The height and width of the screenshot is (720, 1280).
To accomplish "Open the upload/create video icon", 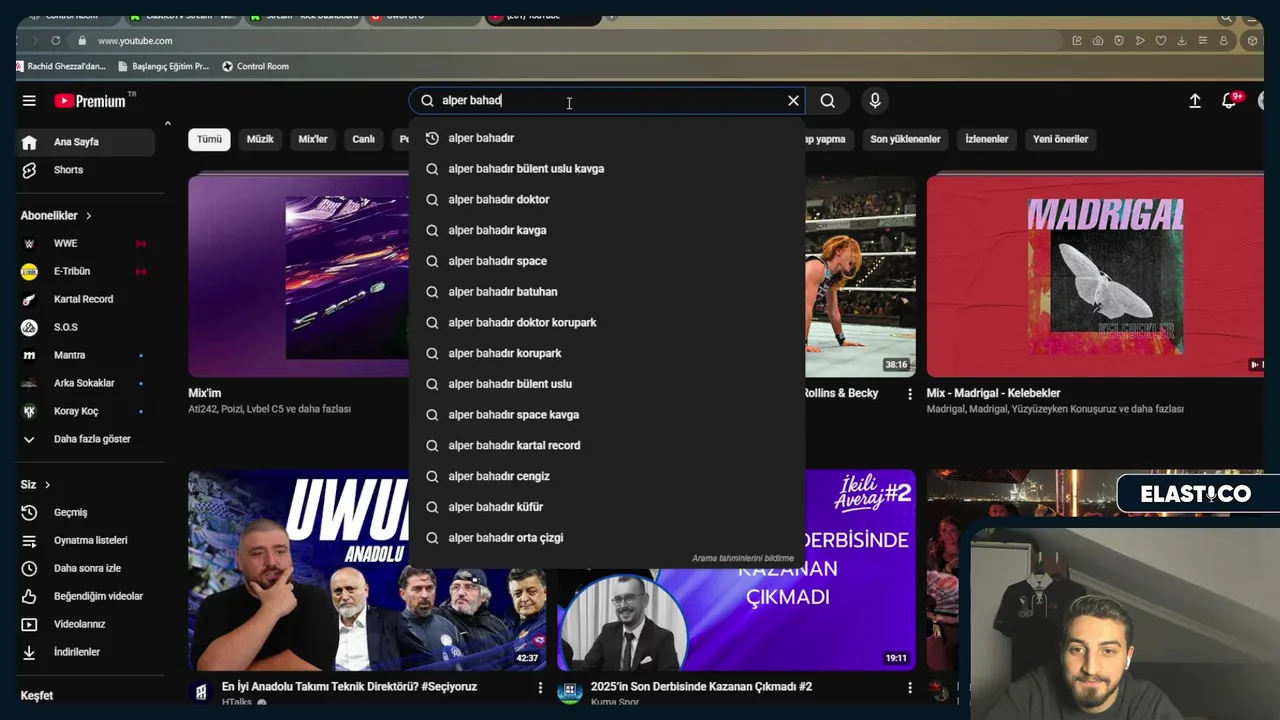I will tap(1195, 101).
